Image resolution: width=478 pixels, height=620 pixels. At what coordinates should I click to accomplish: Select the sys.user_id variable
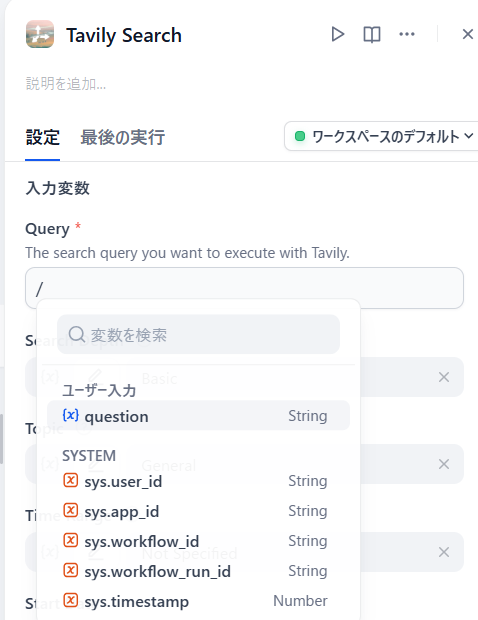coord(198,481)
